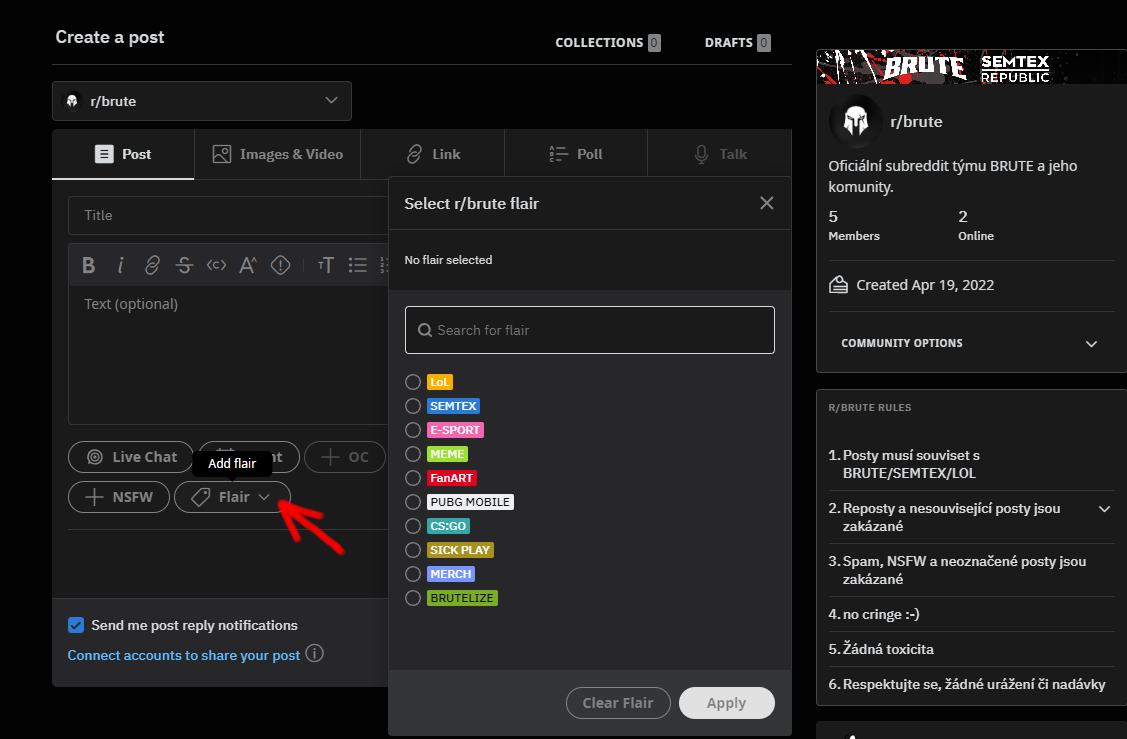Image resolution: width=1127 pixels, height=739 pixels.
Task: Close the flair selection dialog
Action: point(767,203)
